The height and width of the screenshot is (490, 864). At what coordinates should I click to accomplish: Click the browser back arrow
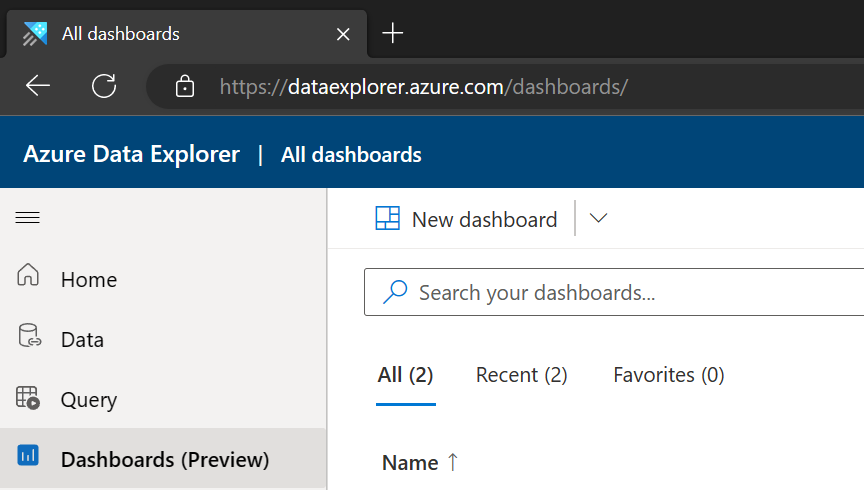(x=38, y=86)
